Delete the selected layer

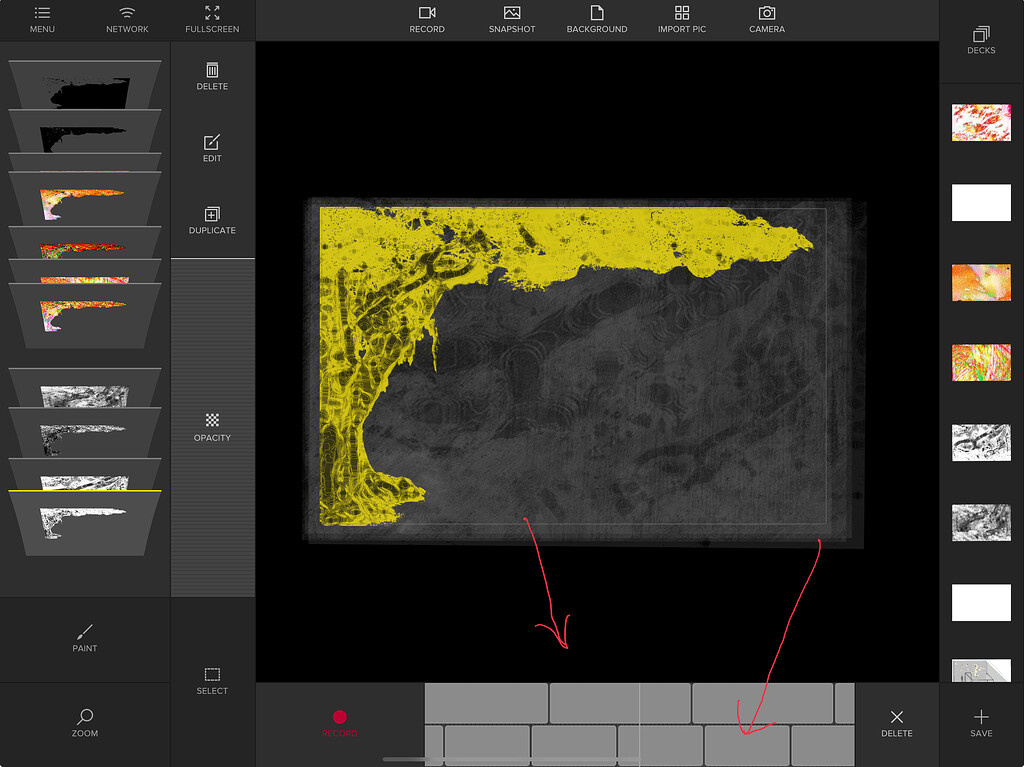(x=212, y=78)
